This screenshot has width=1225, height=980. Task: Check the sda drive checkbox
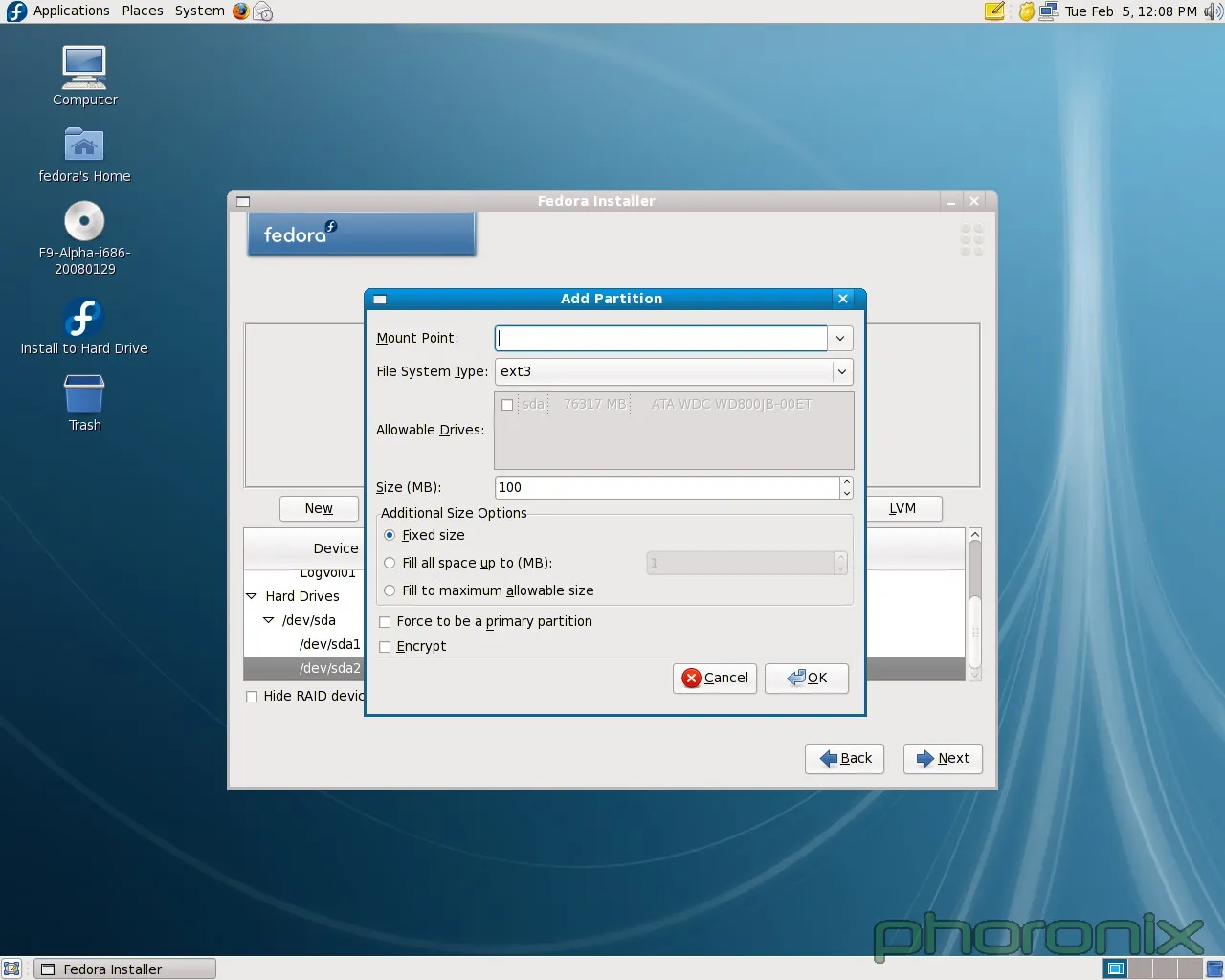[507, 405]
